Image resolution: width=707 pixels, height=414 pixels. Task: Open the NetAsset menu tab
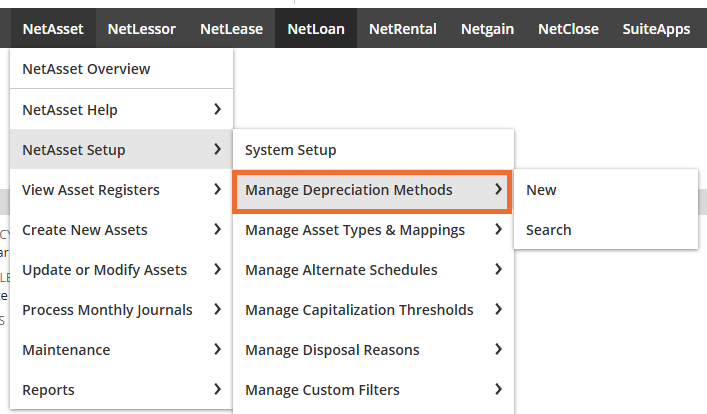pyautogui.click(x=53, y=29)
